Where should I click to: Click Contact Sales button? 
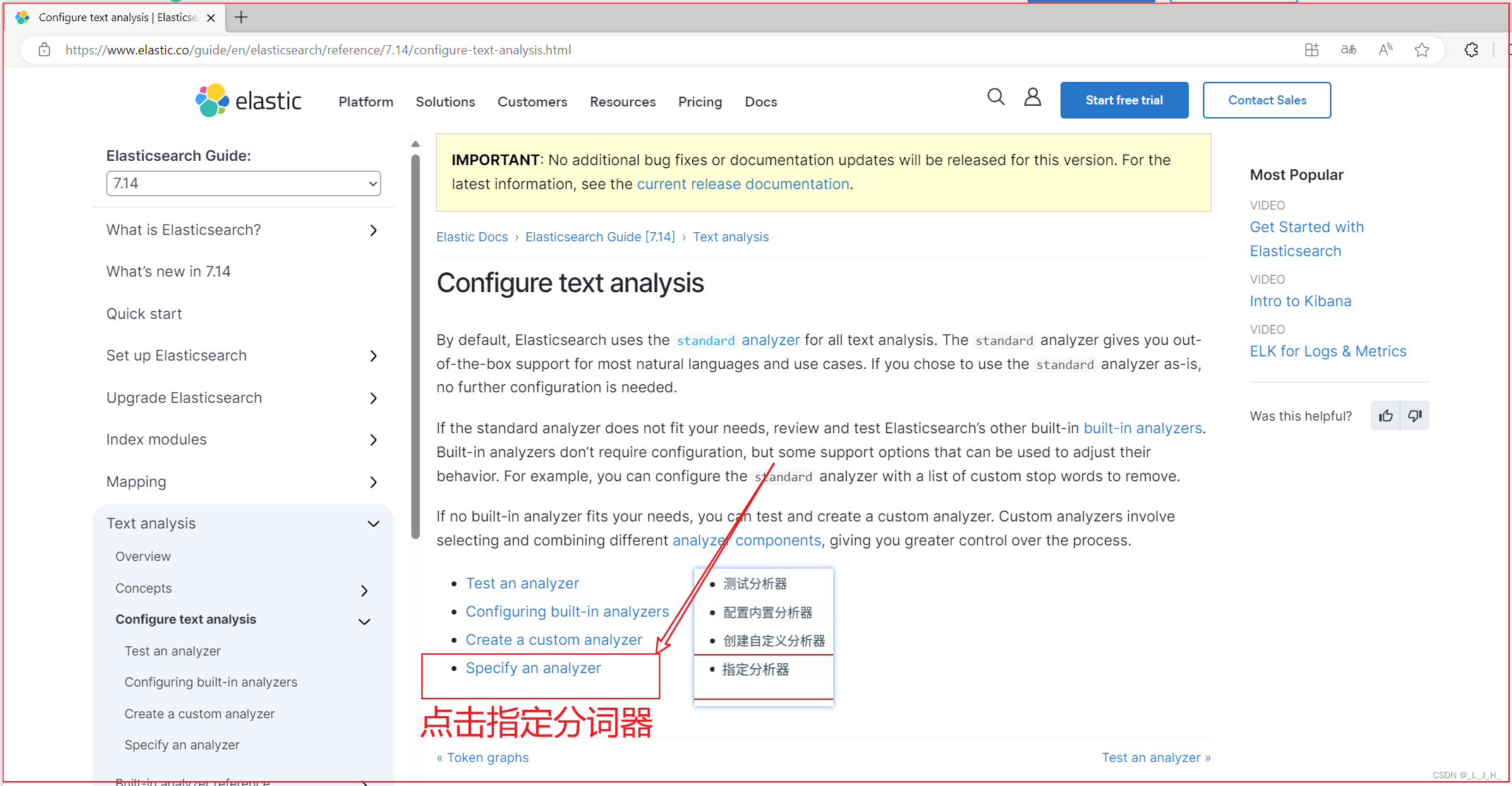(x=1266, y=100)
